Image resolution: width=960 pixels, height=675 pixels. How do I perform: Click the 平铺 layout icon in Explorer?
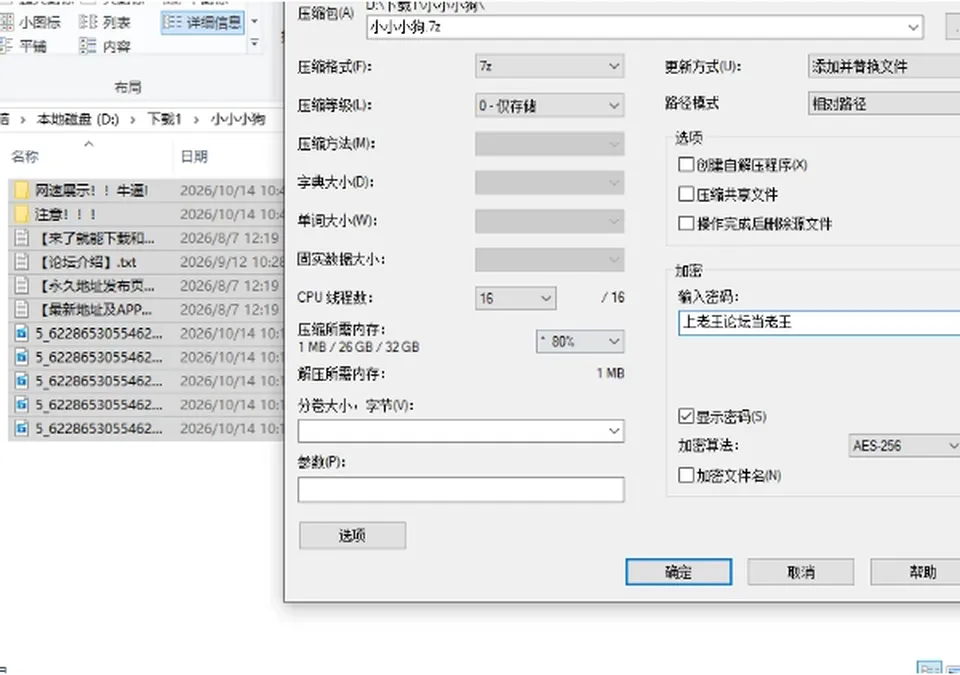pos(7,46)
